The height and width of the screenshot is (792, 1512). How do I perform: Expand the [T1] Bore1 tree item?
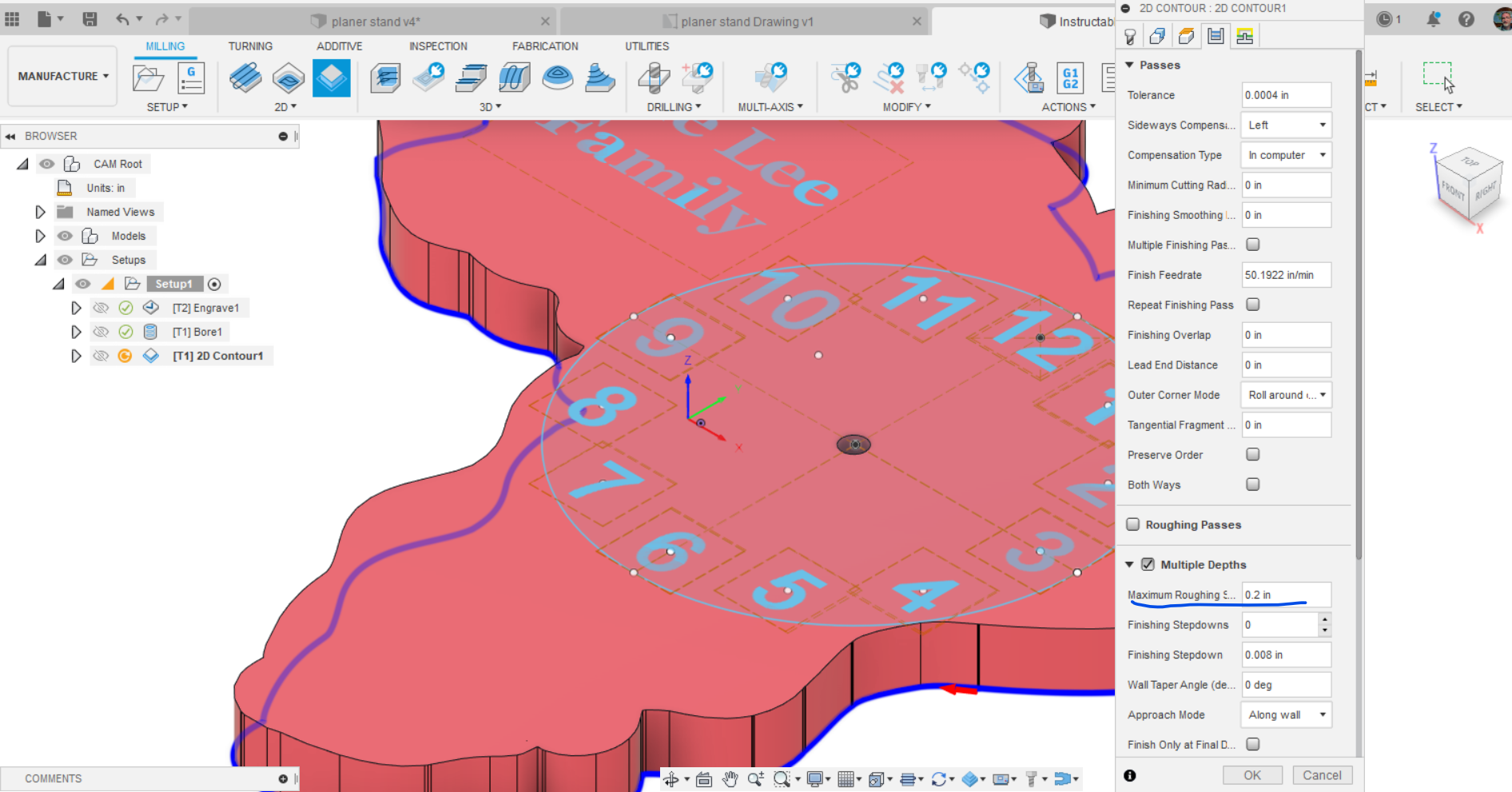76,332
